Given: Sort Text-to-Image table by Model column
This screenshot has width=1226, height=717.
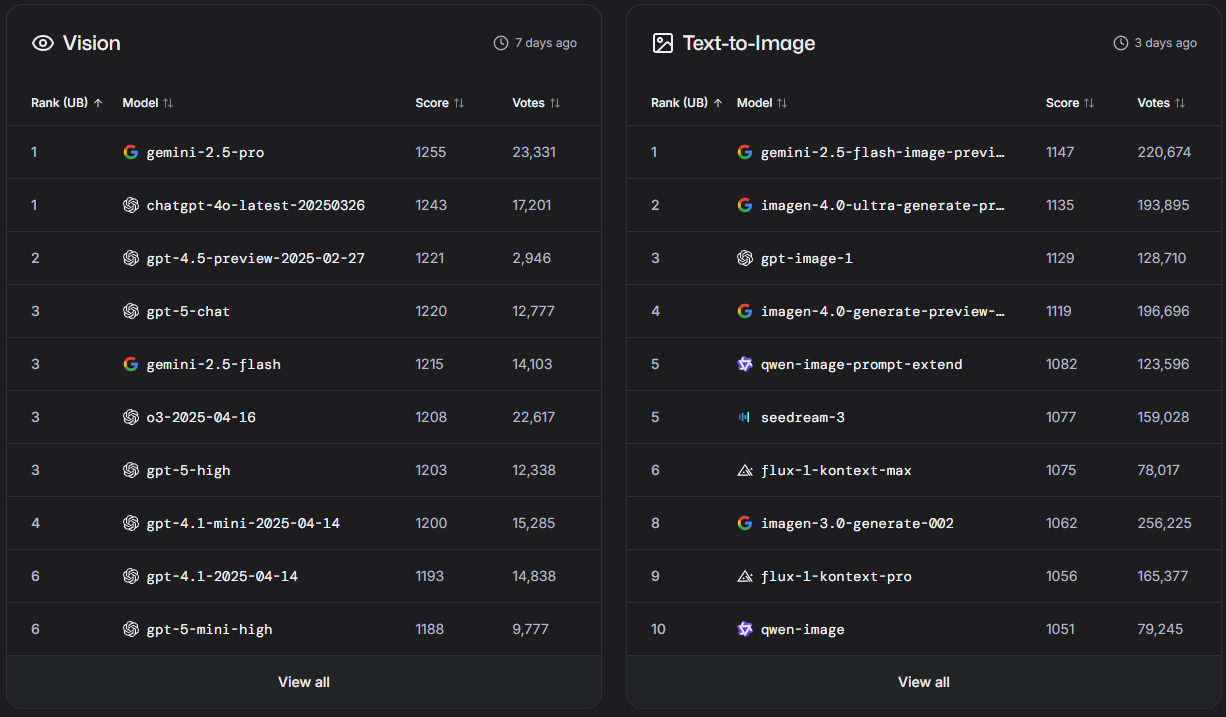Looking at the screenshot, I should [762, 103].
